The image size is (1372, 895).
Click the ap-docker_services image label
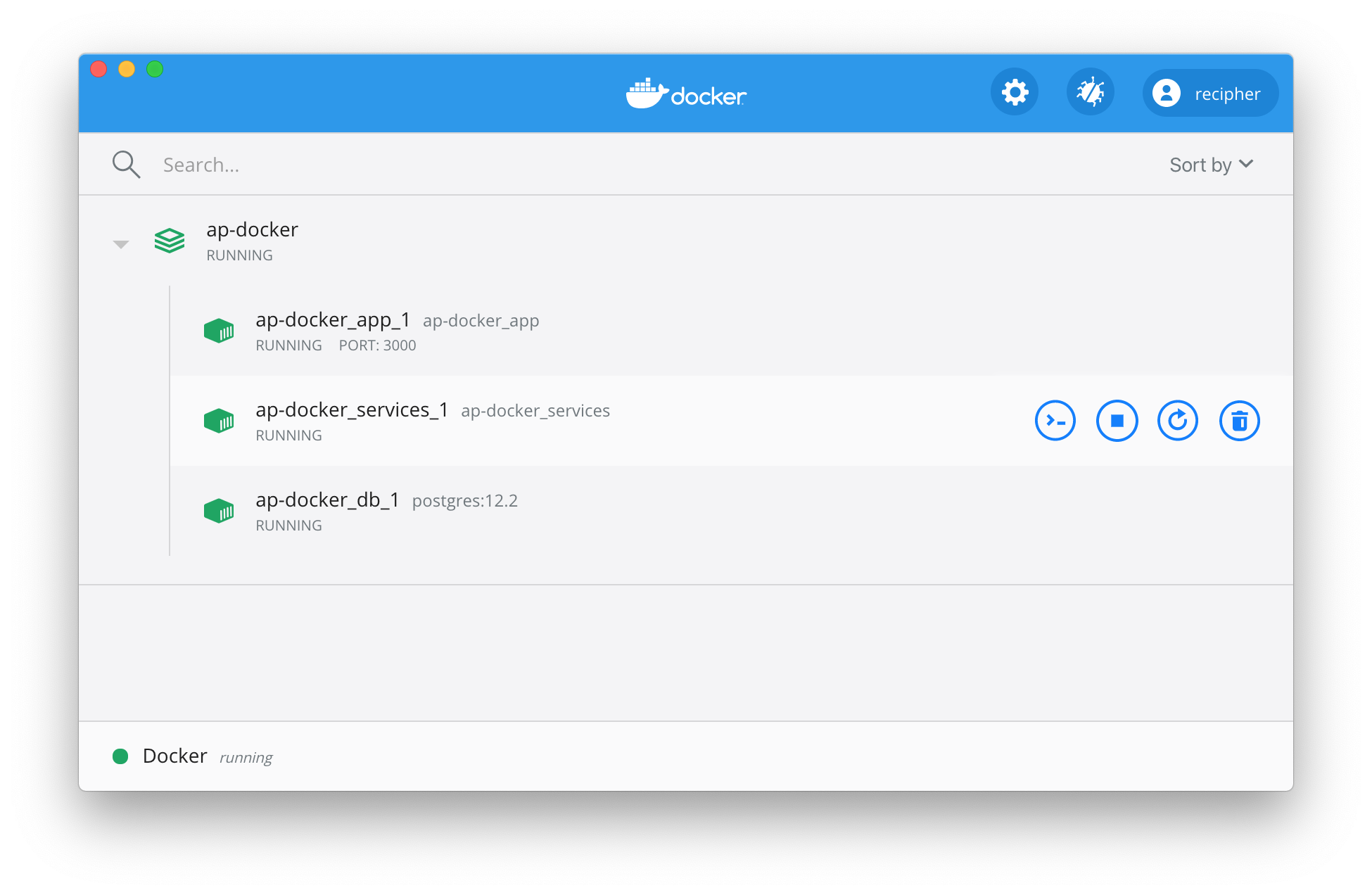point(535,411)
